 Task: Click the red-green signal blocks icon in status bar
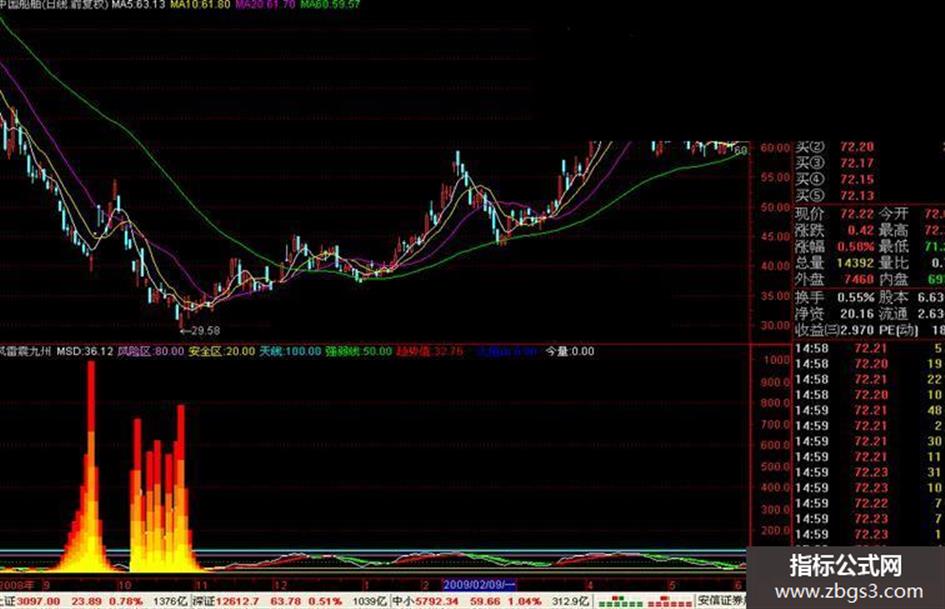click(644, 601)
